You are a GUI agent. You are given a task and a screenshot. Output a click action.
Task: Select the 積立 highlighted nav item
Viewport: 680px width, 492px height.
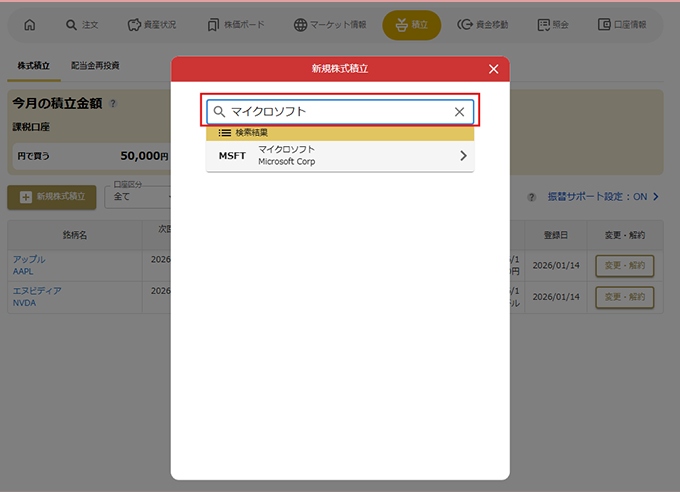pyautogui.click(x=412, y=25)
